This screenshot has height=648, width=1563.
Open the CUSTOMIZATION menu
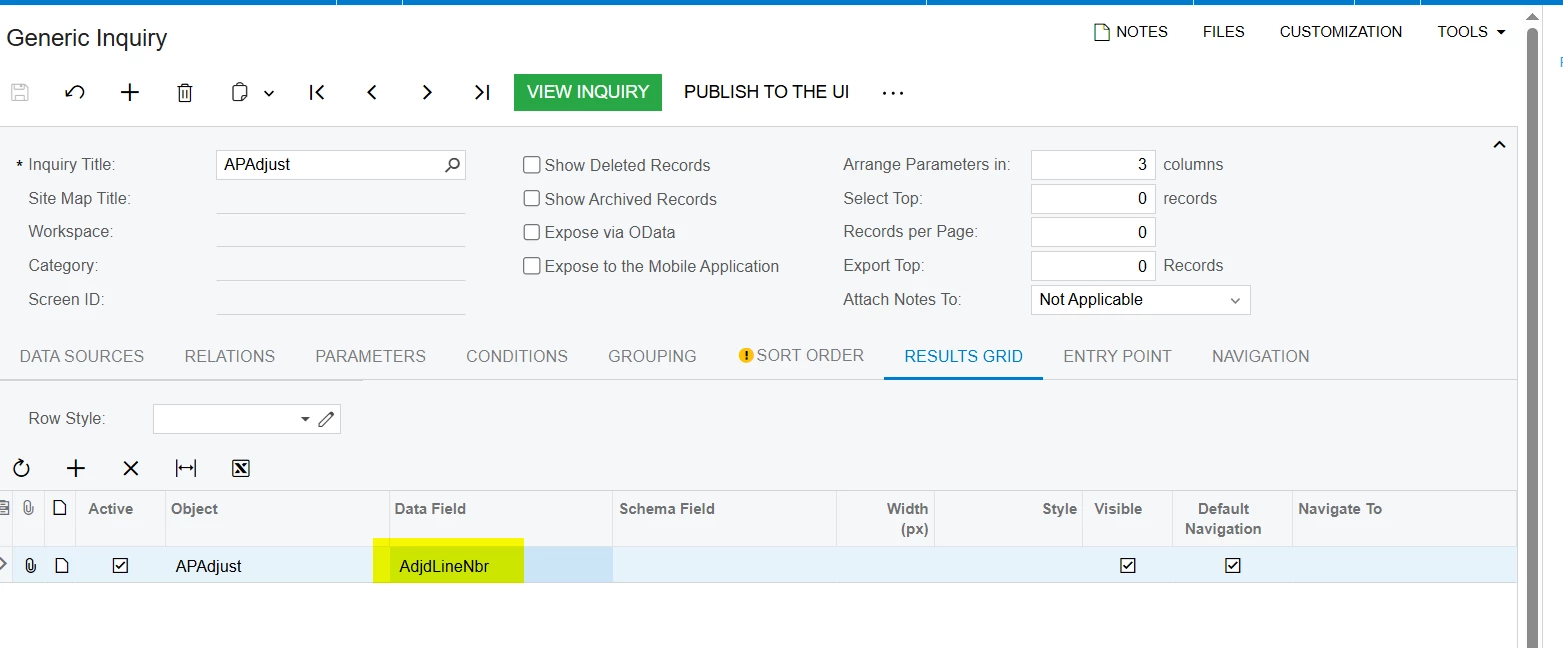(x=1341, y=32)
